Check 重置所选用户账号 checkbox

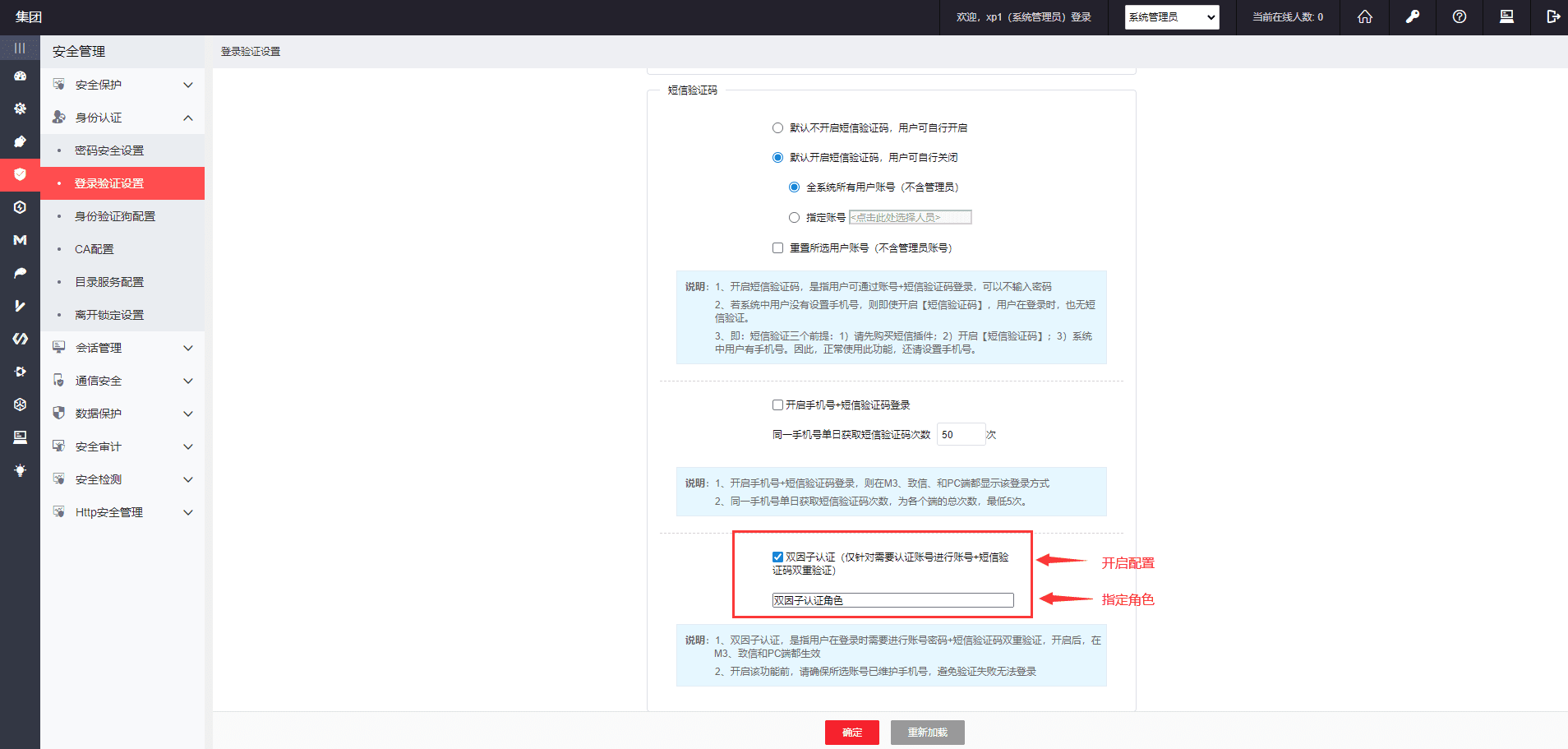pos(777,247)
